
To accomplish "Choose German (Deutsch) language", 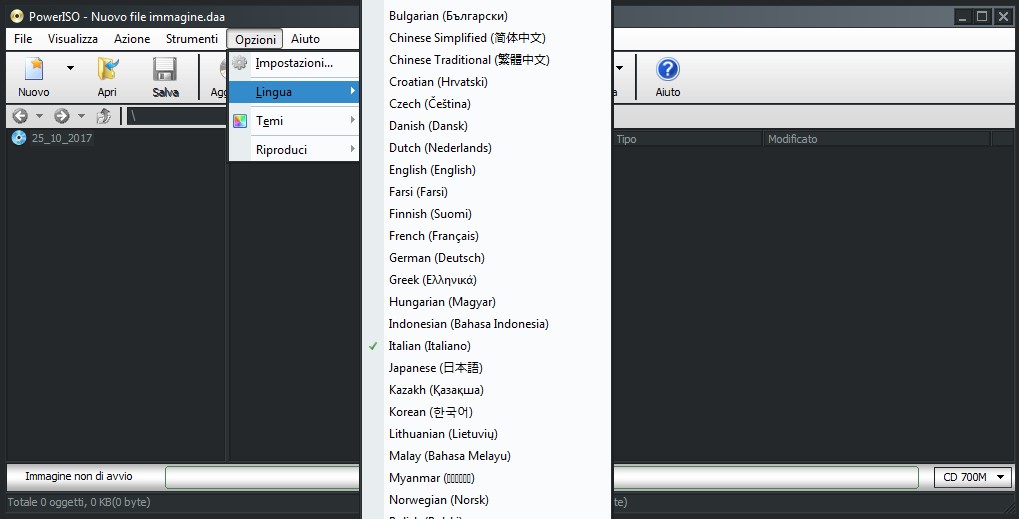I will [487, 258].
